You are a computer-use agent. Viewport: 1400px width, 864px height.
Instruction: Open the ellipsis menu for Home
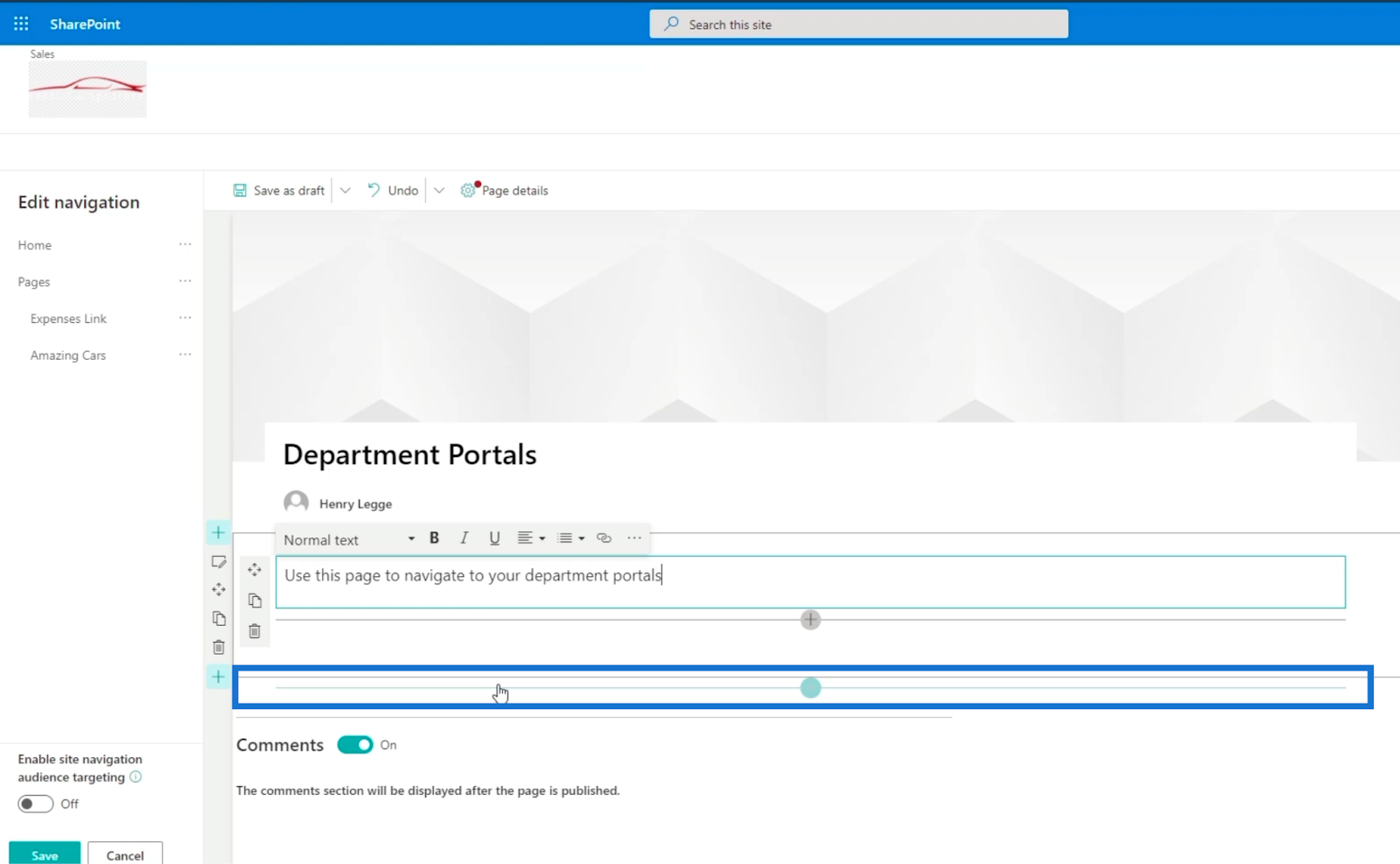(x=185, y=244)
